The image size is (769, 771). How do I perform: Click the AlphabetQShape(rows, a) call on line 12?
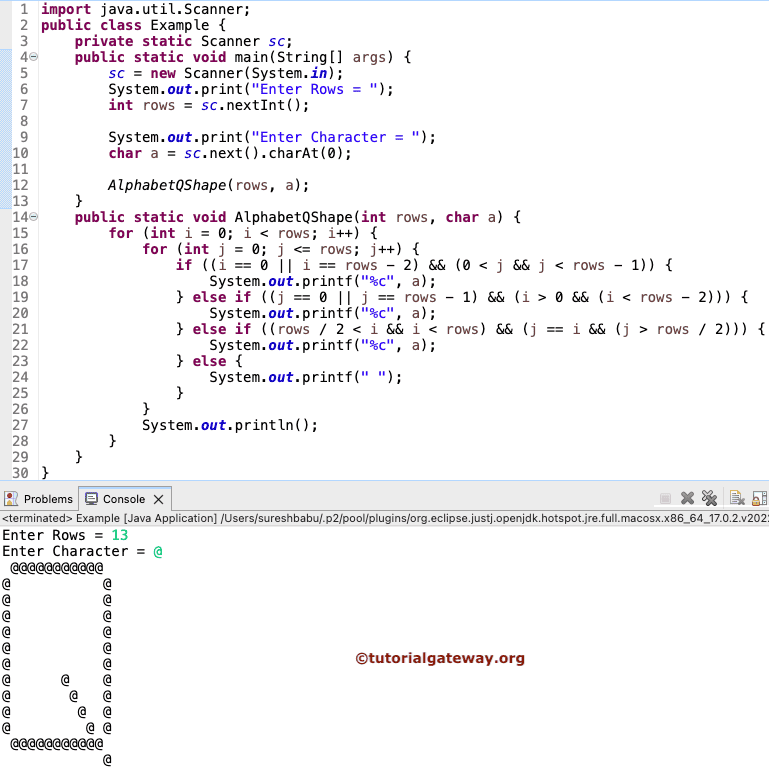click(x=208, y=185)
